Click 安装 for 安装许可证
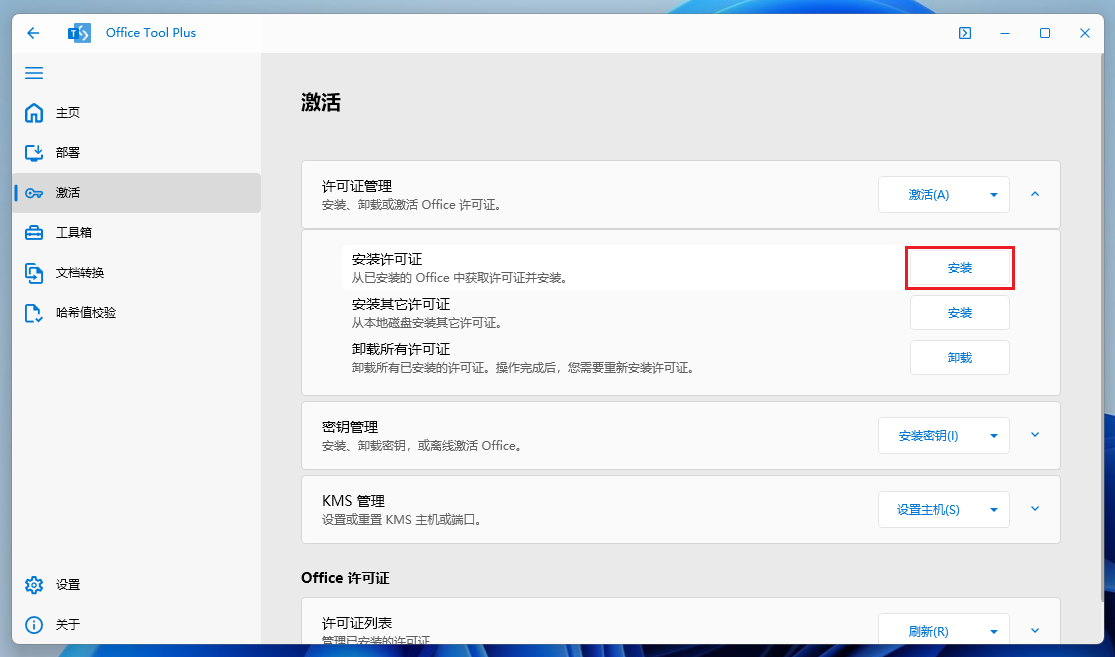 click(x=960, y=268)
